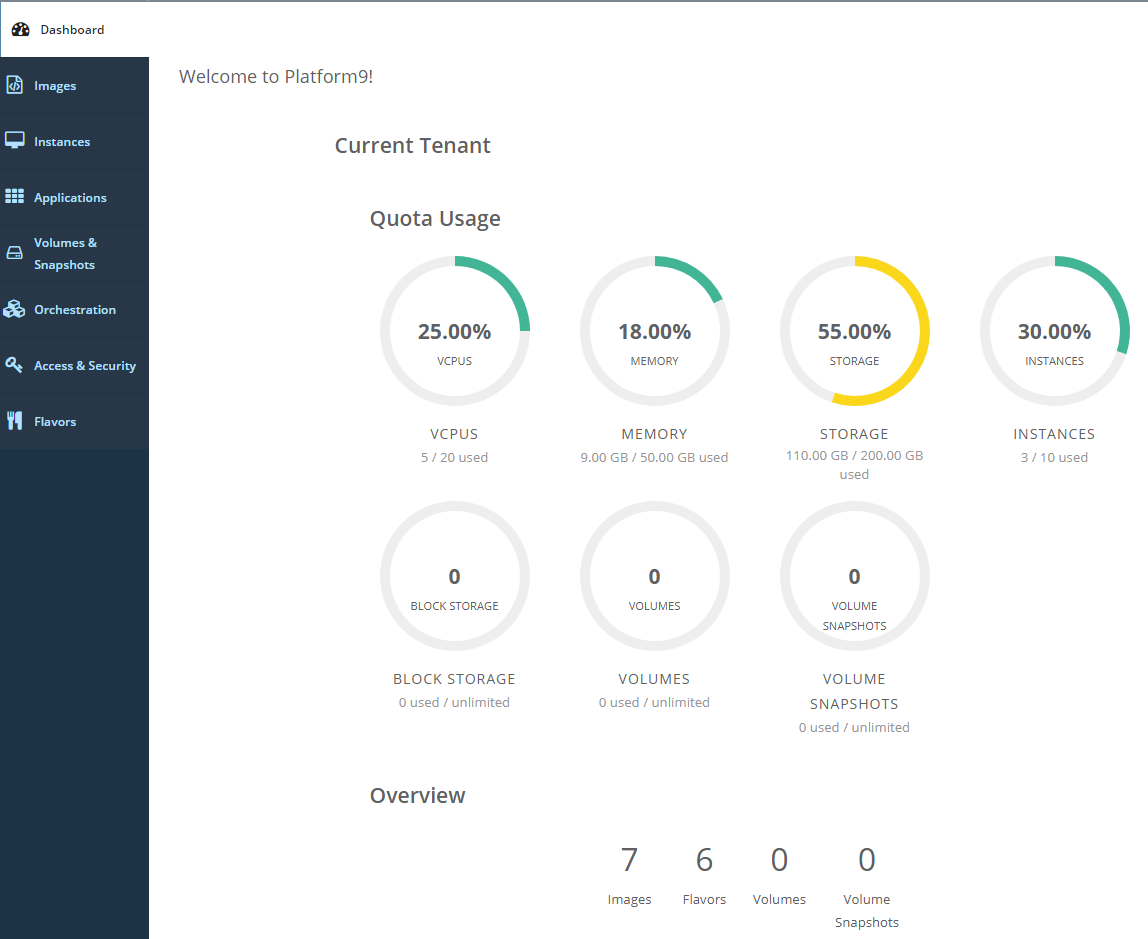Image resolution: width=1148 pixels, height=939 pixels.
Task: Click the yellow STORAGE 55.00% gauge
Action: [x=854, y=331]
